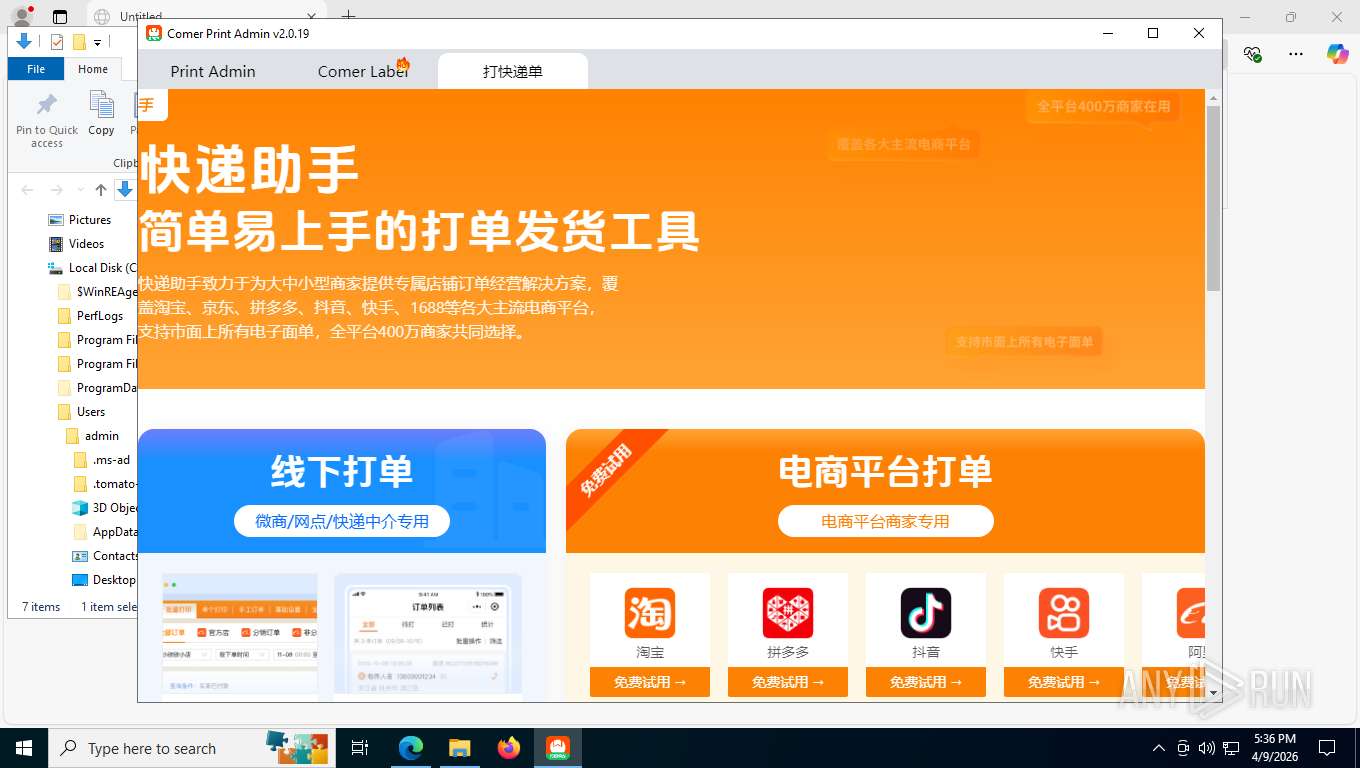Pick the Kuaishou (快手) camera icon
1360x768 pixels.
pyautogui.click(x=1064, y=613)
